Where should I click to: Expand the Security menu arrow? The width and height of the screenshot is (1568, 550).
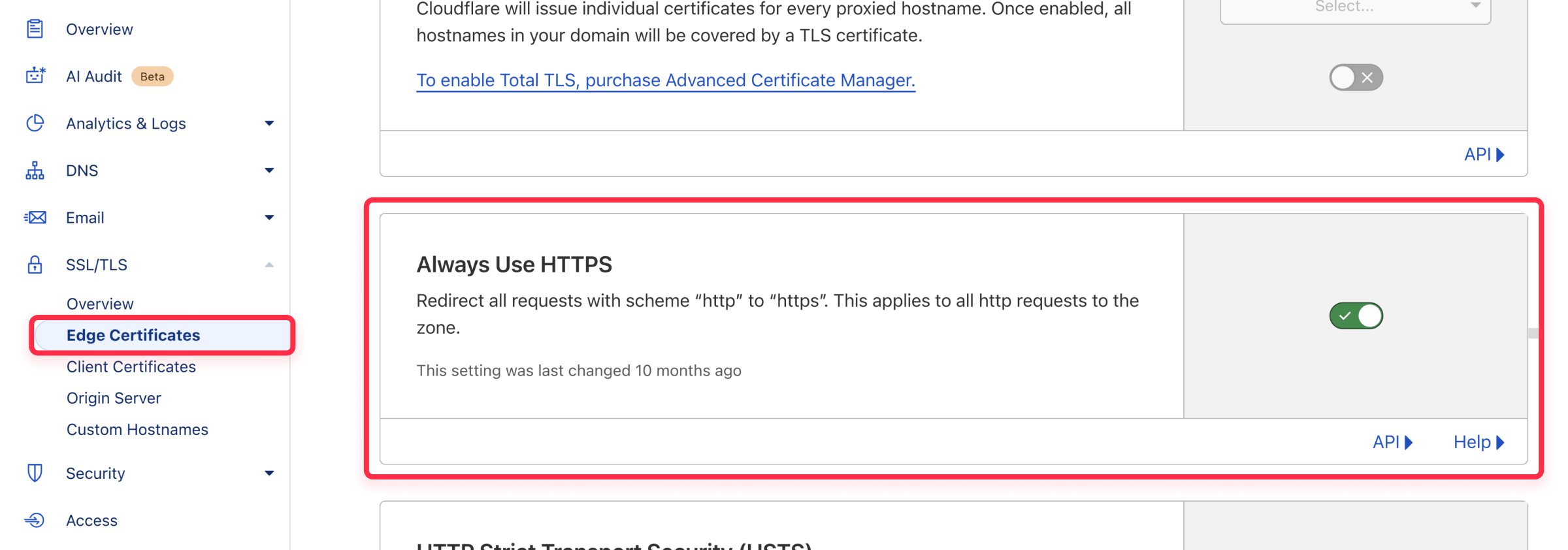[269, 473]
